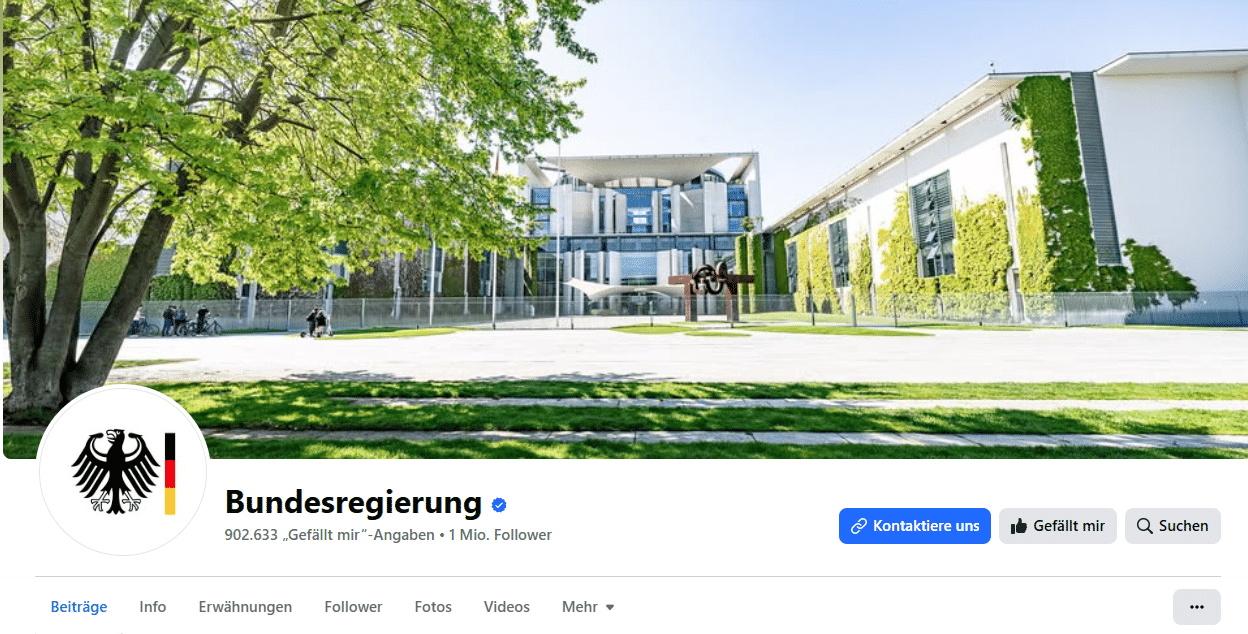The width and height of the screenshot is (1248, 634).
Task: Like the page with Gefällt mir button
Action: tap(1058, 526)
